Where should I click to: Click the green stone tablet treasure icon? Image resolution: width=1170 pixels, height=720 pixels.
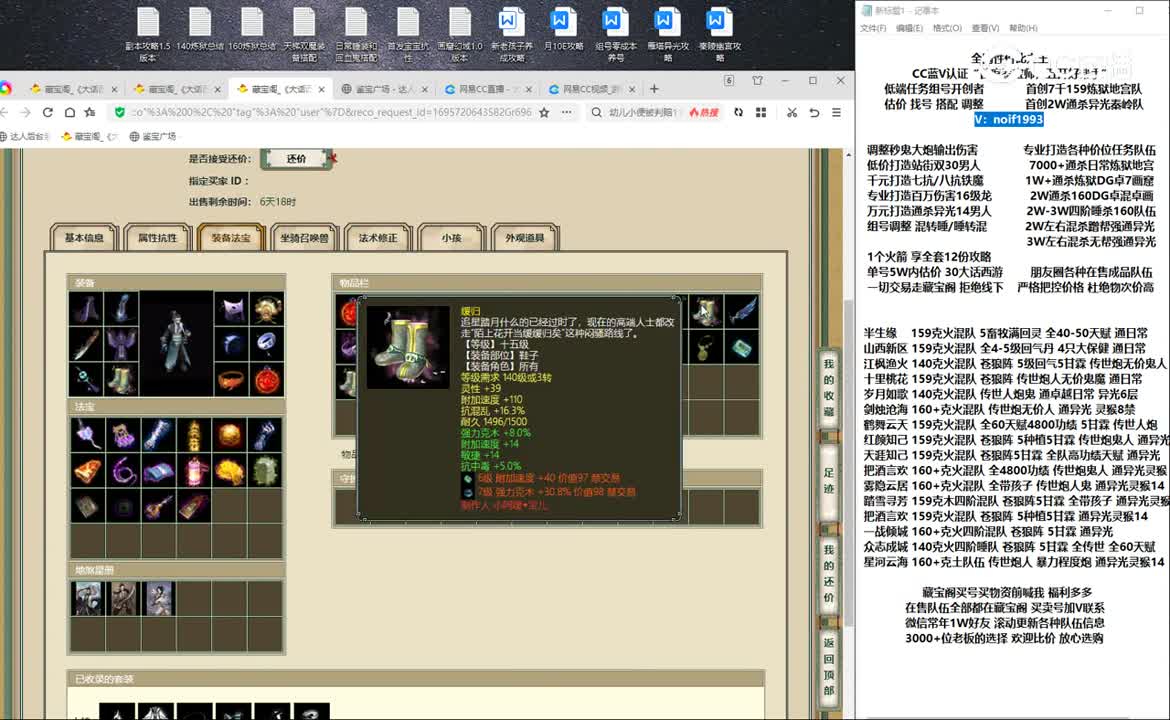pos(266,471)
